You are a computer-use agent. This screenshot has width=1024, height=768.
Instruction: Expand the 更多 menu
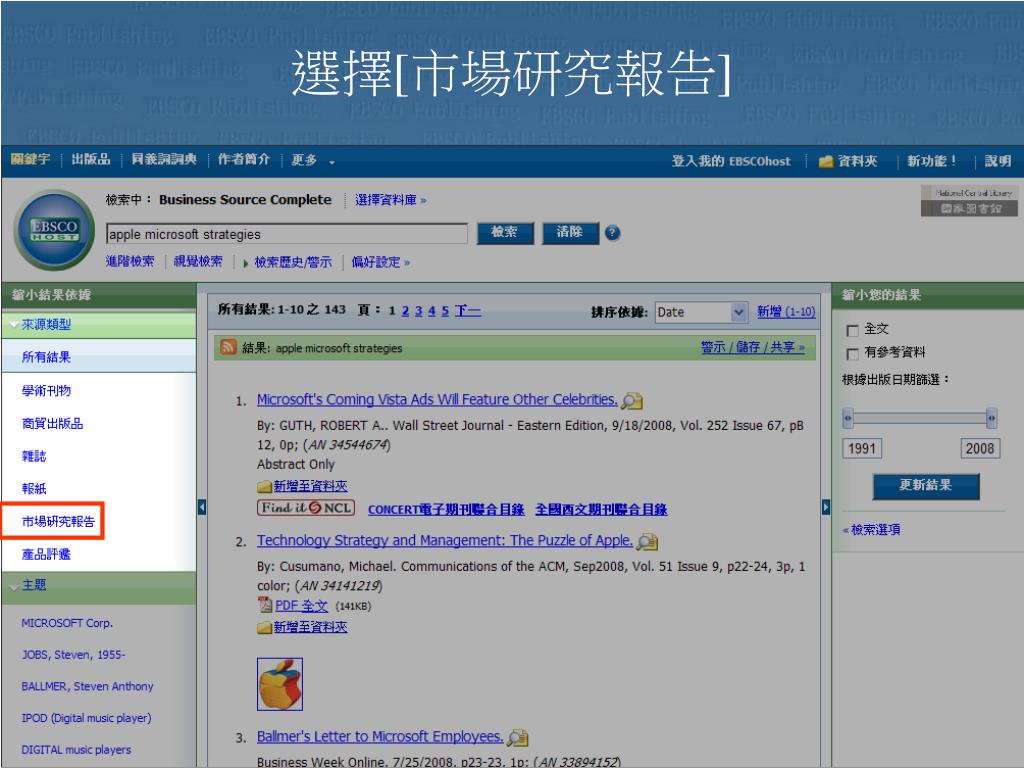[313, 161]
